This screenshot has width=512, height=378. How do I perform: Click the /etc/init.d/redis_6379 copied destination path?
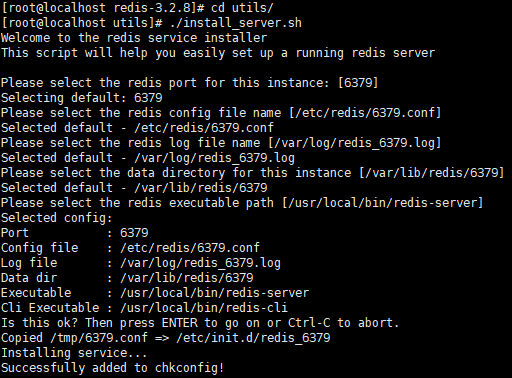coord(253,338)
